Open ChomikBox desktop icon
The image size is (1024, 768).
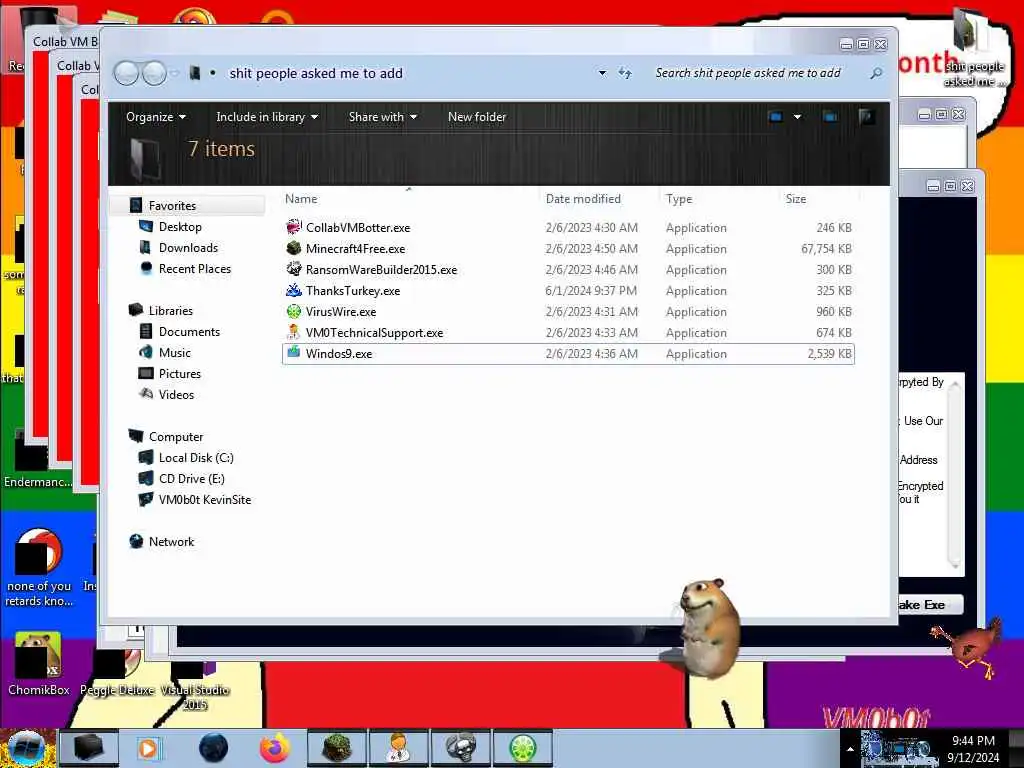click(38, 665)
